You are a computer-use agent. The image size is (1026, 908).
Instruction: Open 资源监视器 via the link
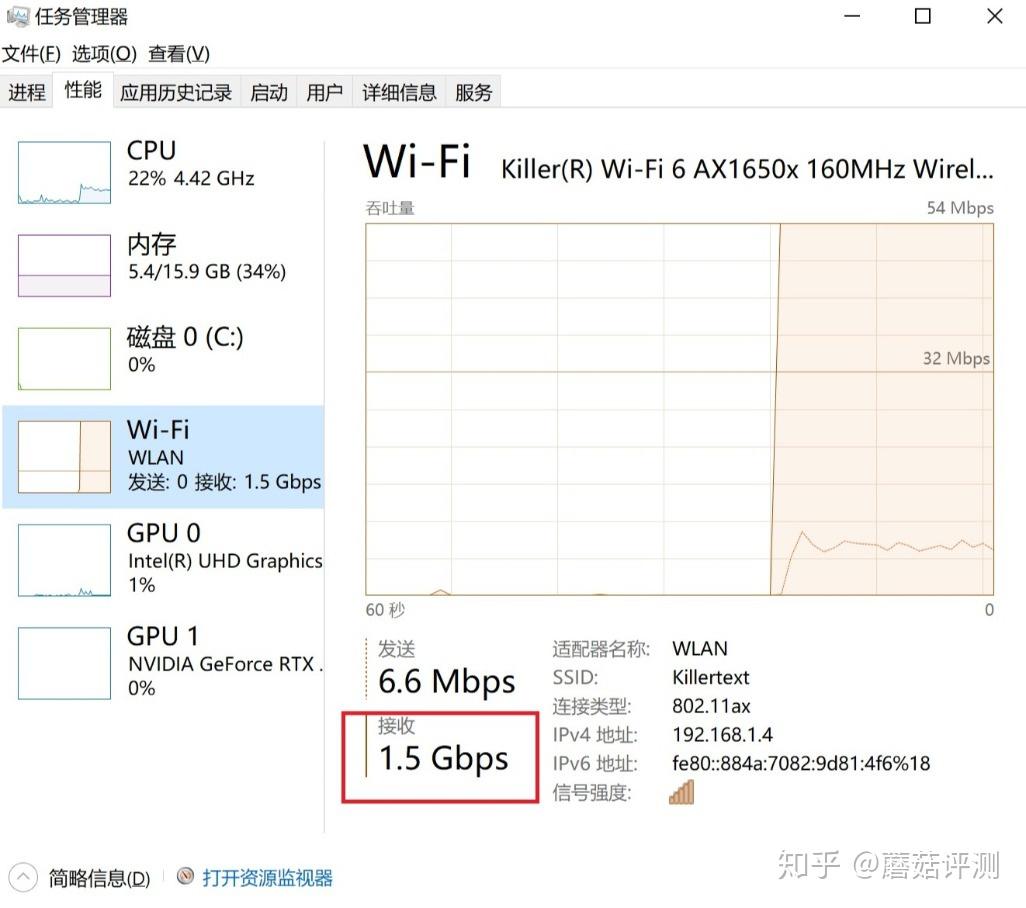pos(266,877)
